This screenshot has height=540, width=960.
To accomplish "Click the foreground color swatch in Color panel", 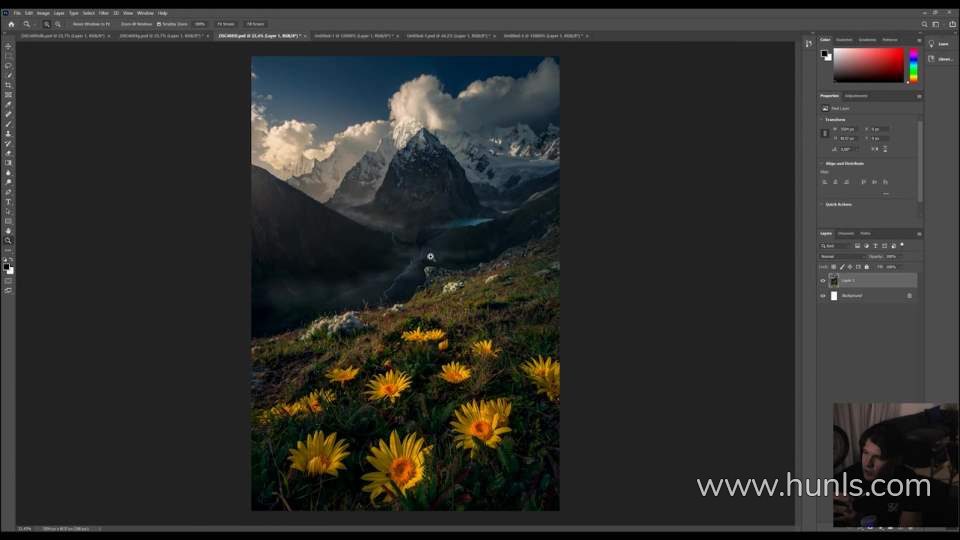I will click(824, 53).
